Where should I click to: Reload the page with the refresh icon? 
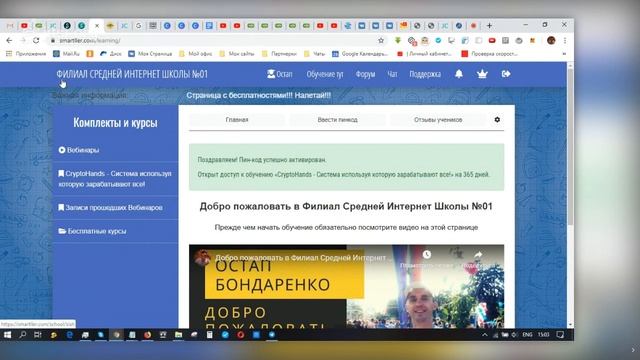click(36, 40)
